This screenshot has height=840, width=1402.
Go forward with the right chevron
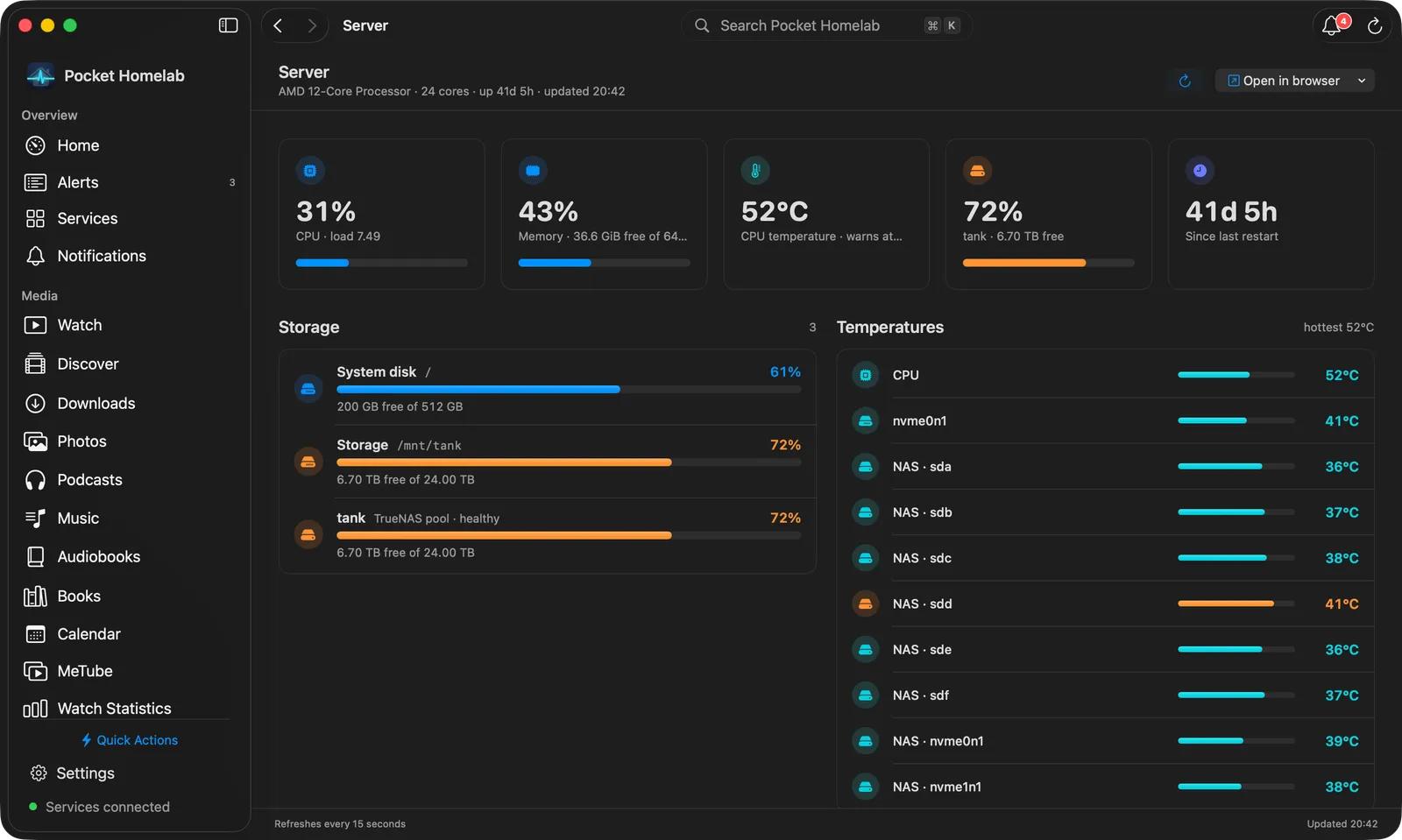[311, 25]
